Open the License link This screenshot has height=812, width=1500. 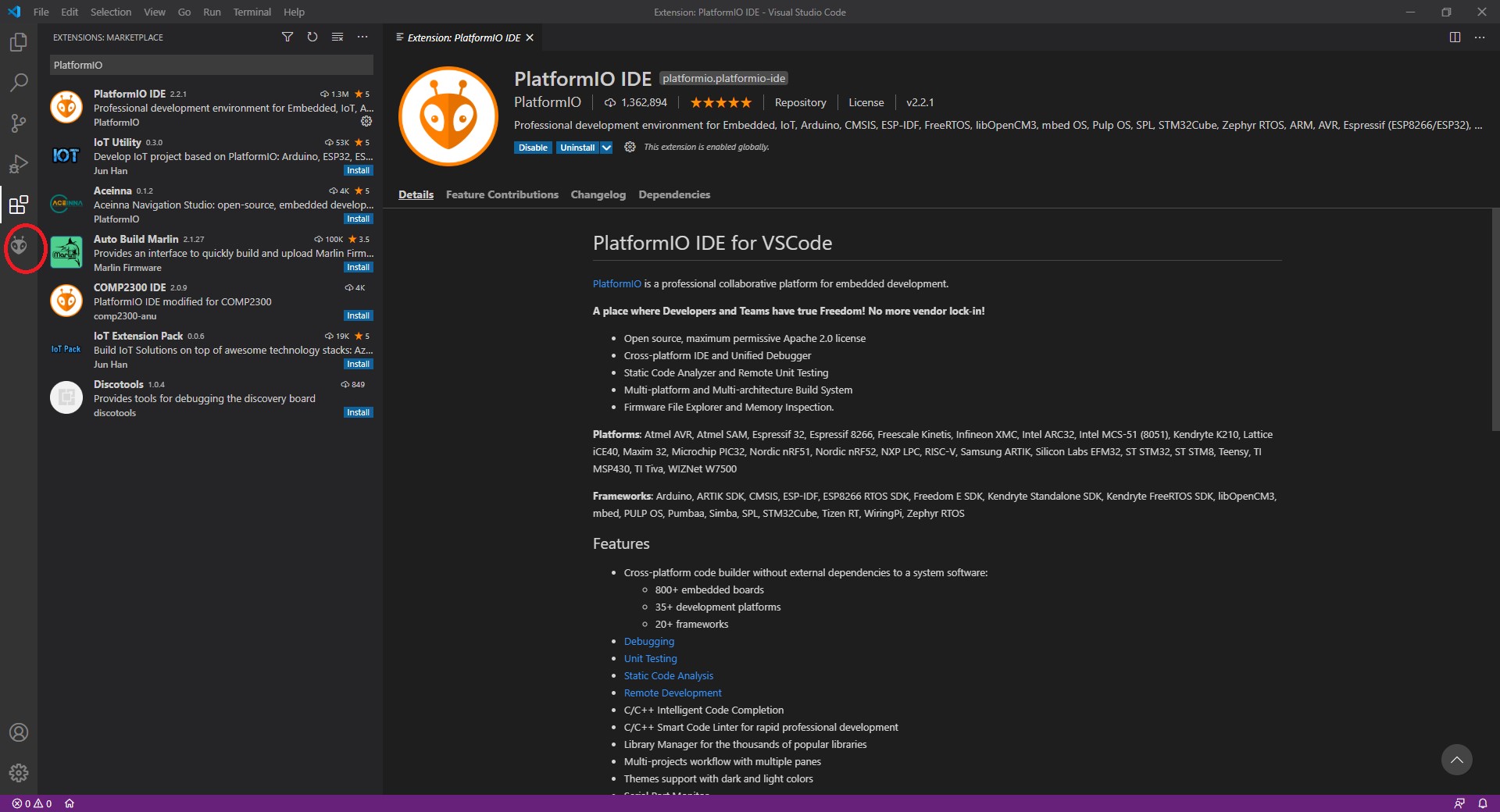pos(866,102)
